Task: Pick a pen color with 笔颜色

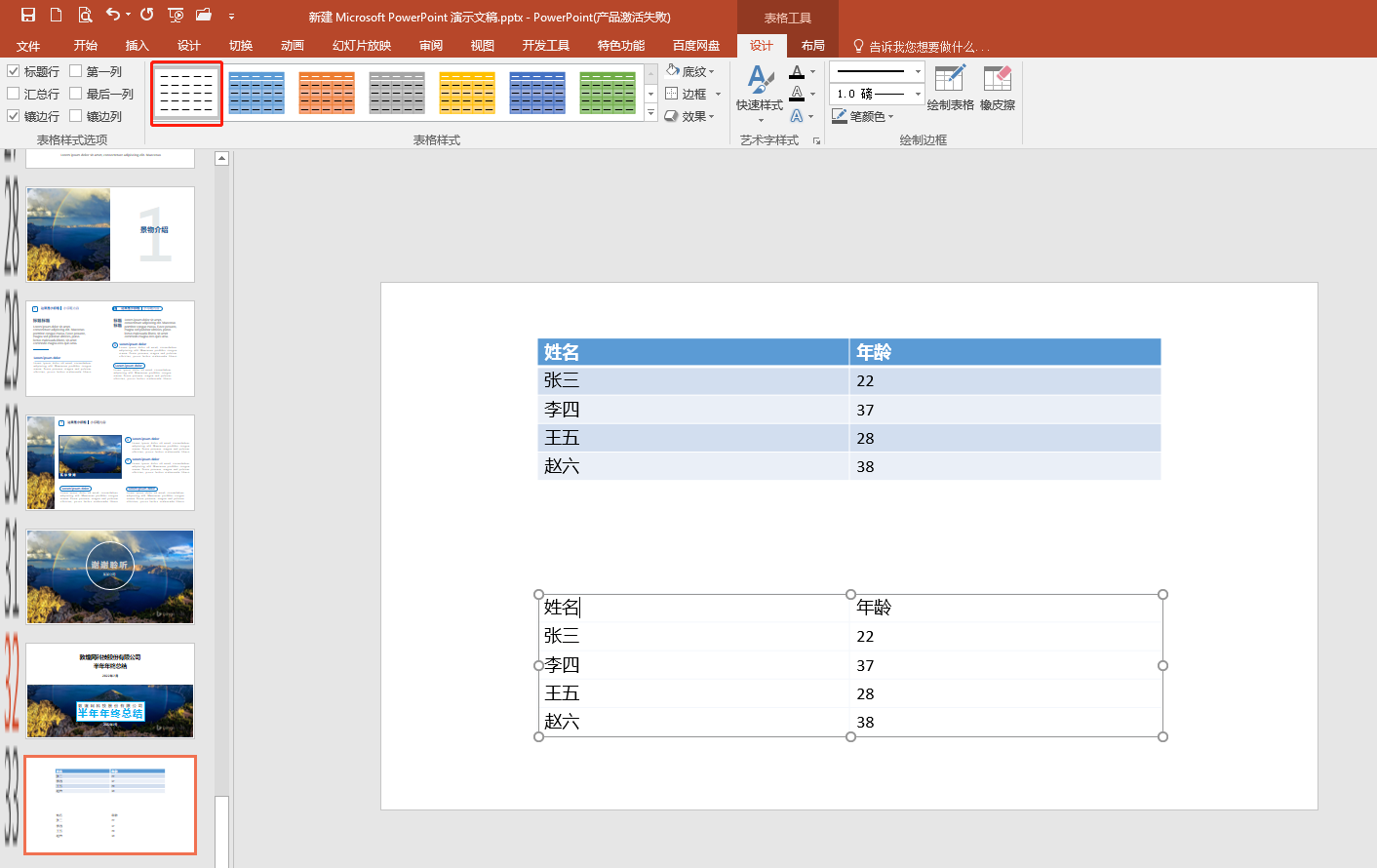Action: click(x=863, y=116)
